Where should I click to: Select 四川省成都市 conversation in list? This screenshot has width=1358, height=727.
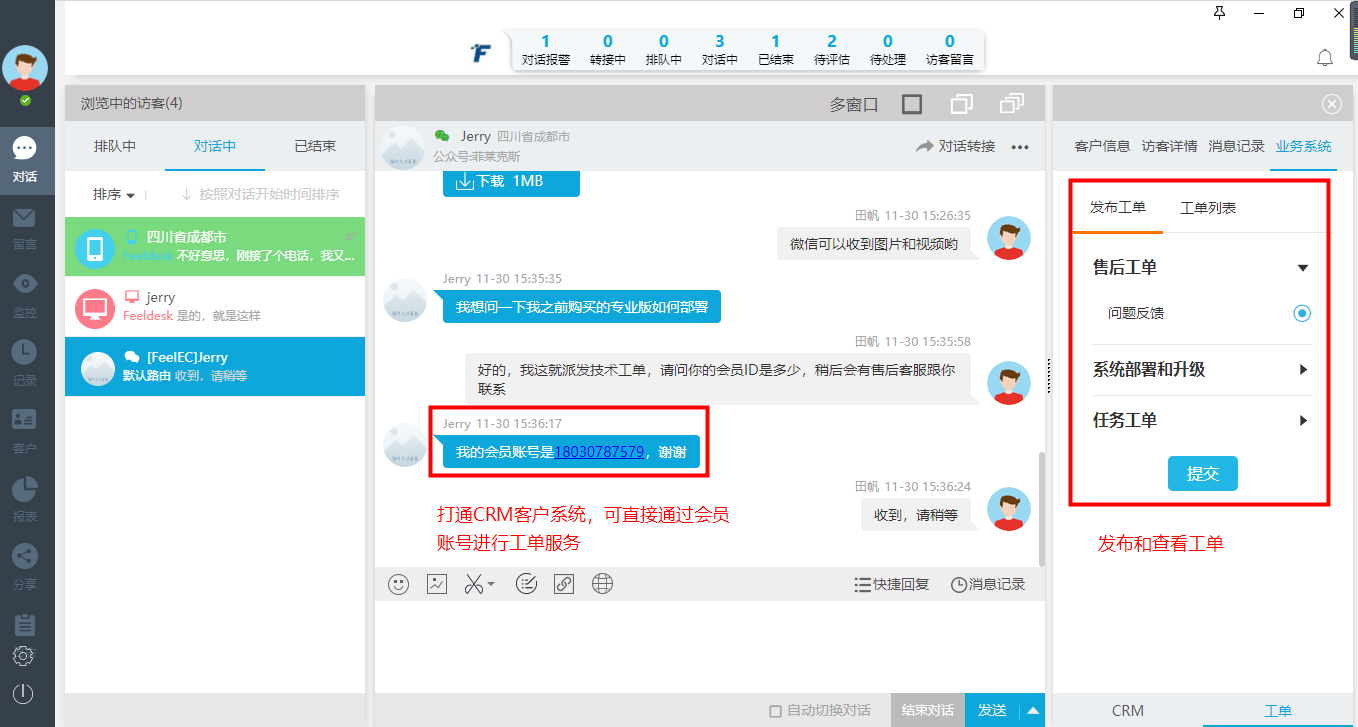coord(215,246)
